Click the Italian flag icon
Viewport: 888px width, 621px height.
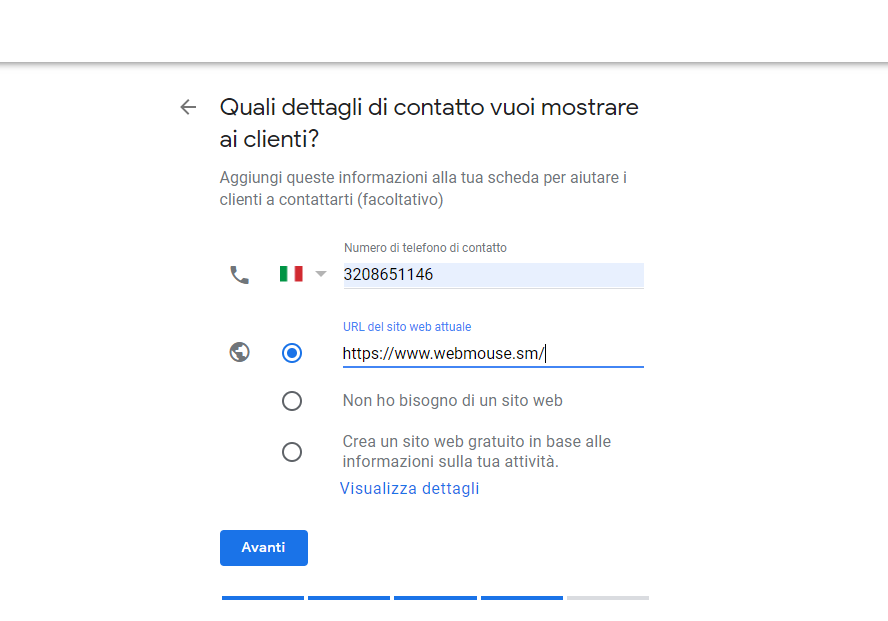tap(291, 274)
